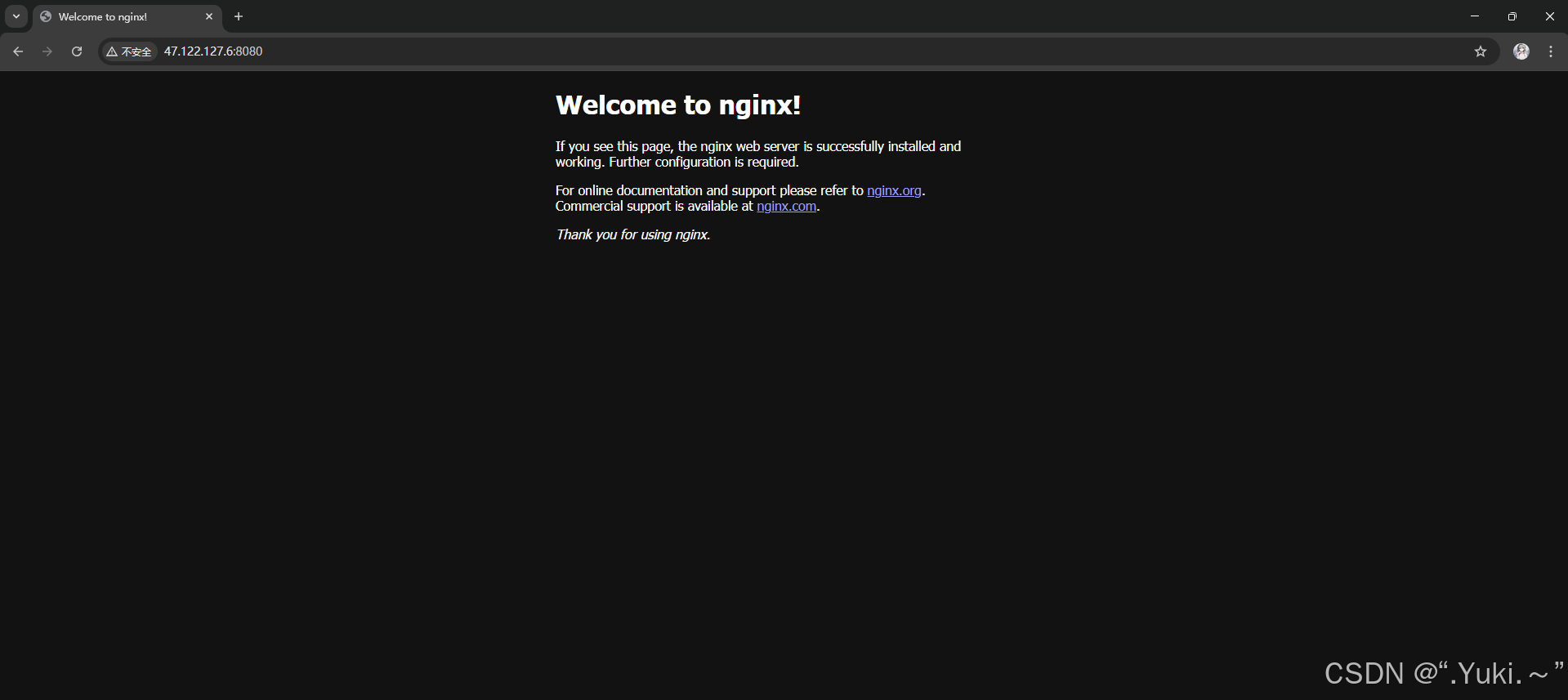Click the Welcome to nginx! heading
This screenshot has width=1568, height=700.
[x=678, y=105]
